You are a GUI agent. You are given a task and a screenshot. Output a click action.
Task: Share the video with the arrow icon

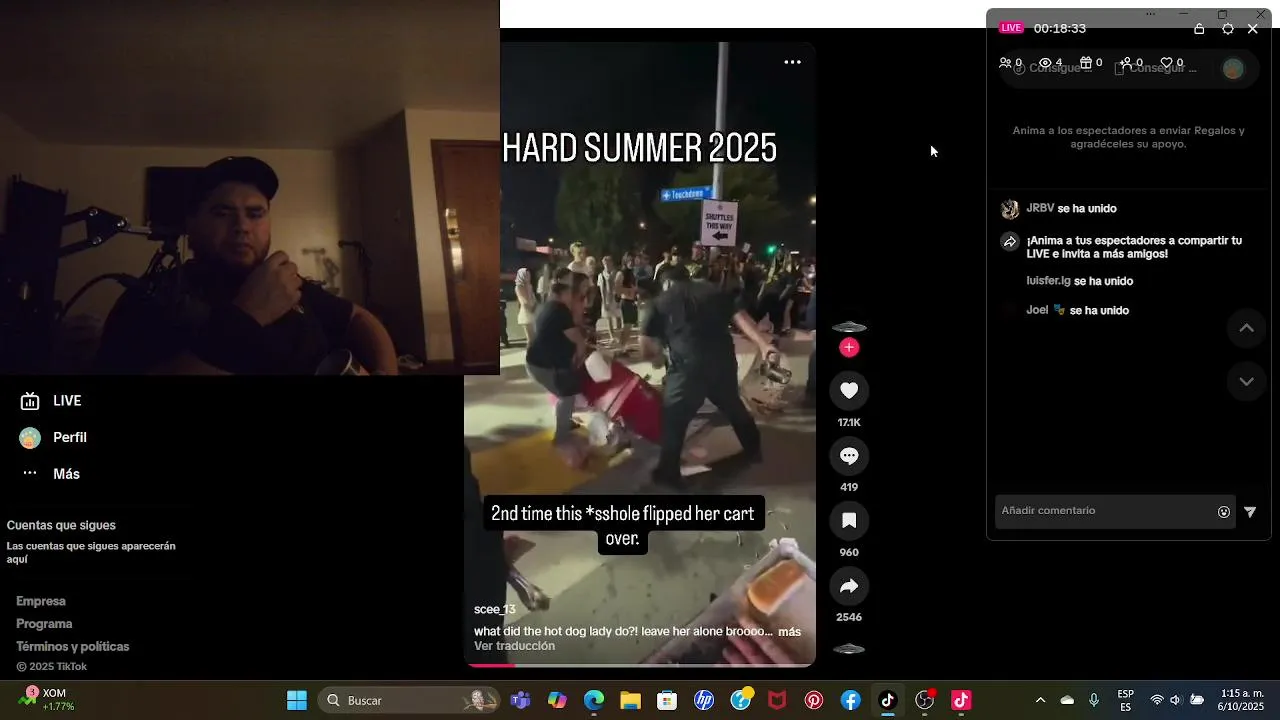849,586
